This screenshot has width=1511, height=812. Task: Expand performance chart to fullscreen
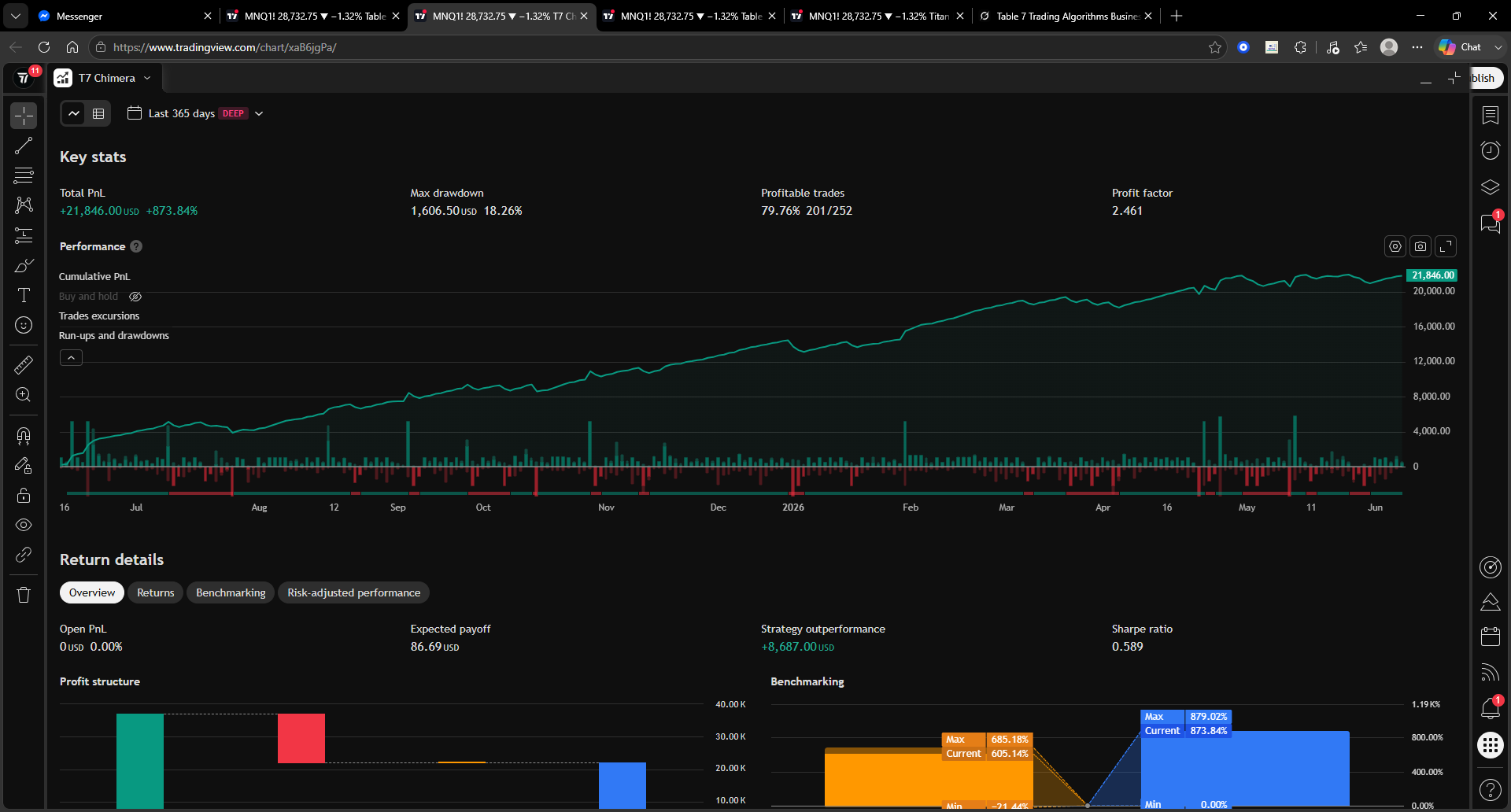1446,246
